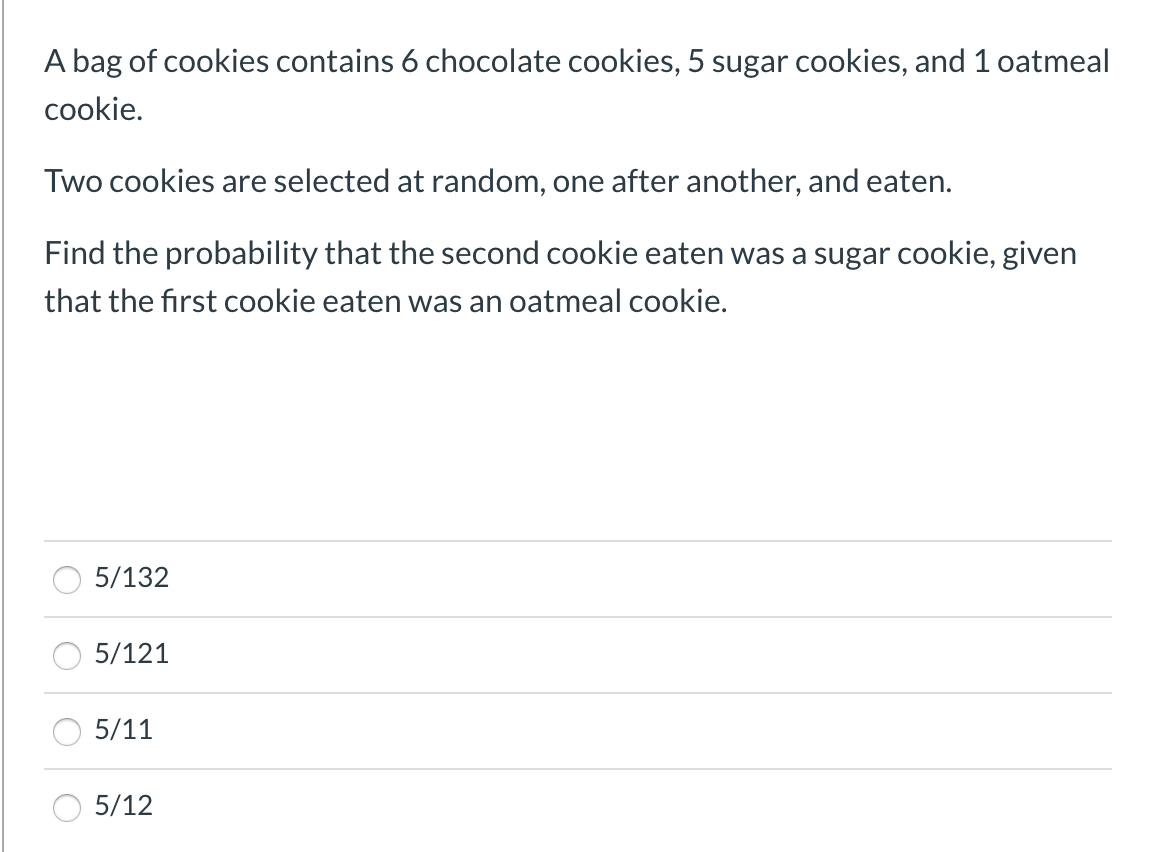The image size is (1152, 852).
Task: Mark the radio circle beside 5/12
Action: click(67, 807)
